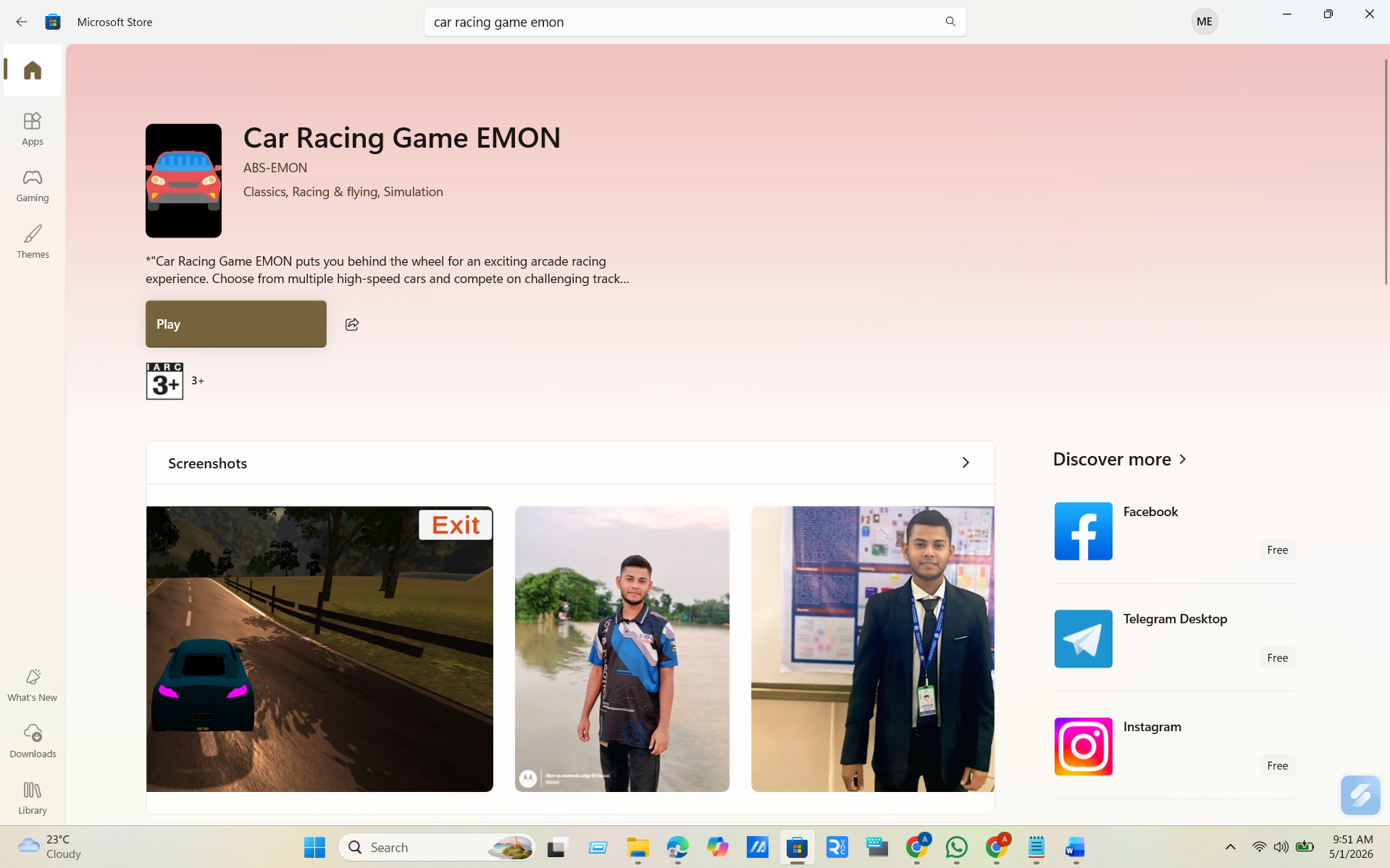Expand Screenshots with the chevron arrow
This screenshot has height=868, width=1390.
(966, 463)
